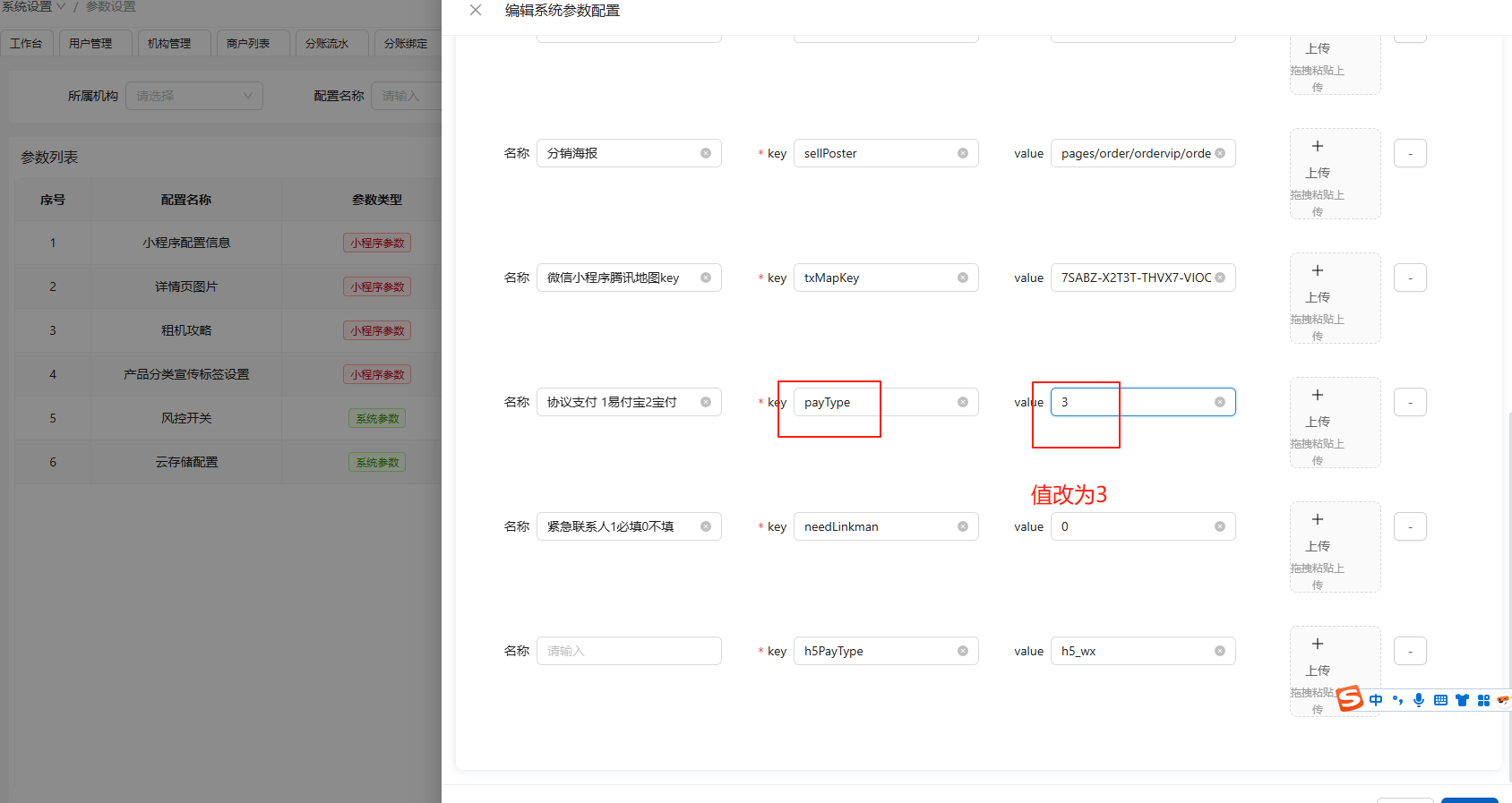Clear the 协议支付 name field
The width and height of the screenshot is (1512, 803).
coord(706,402)
